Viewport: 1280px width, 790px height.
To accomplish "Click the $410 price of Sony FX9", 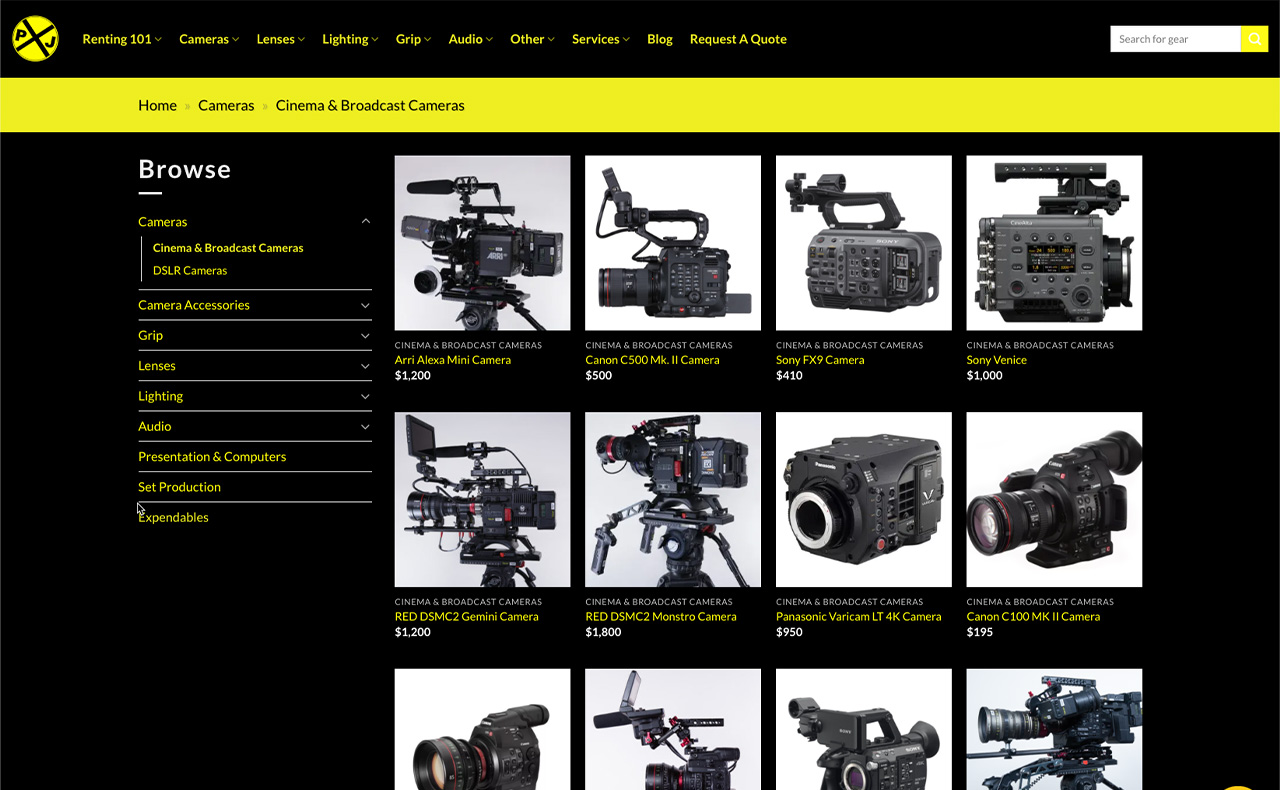I will click(789, 376).
